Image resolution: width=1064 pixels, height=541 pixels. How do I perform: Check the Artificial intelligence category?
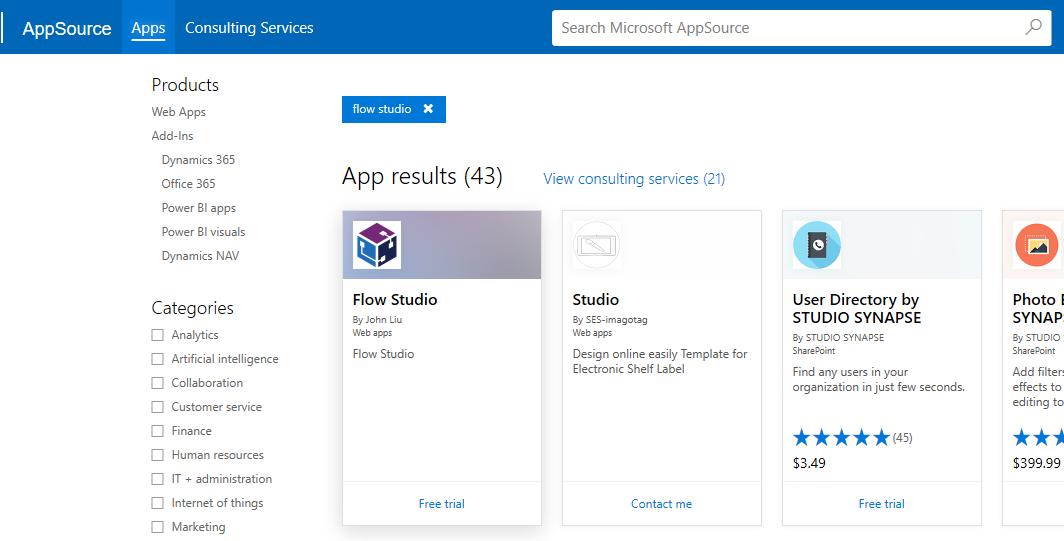[x=157, y=358]
